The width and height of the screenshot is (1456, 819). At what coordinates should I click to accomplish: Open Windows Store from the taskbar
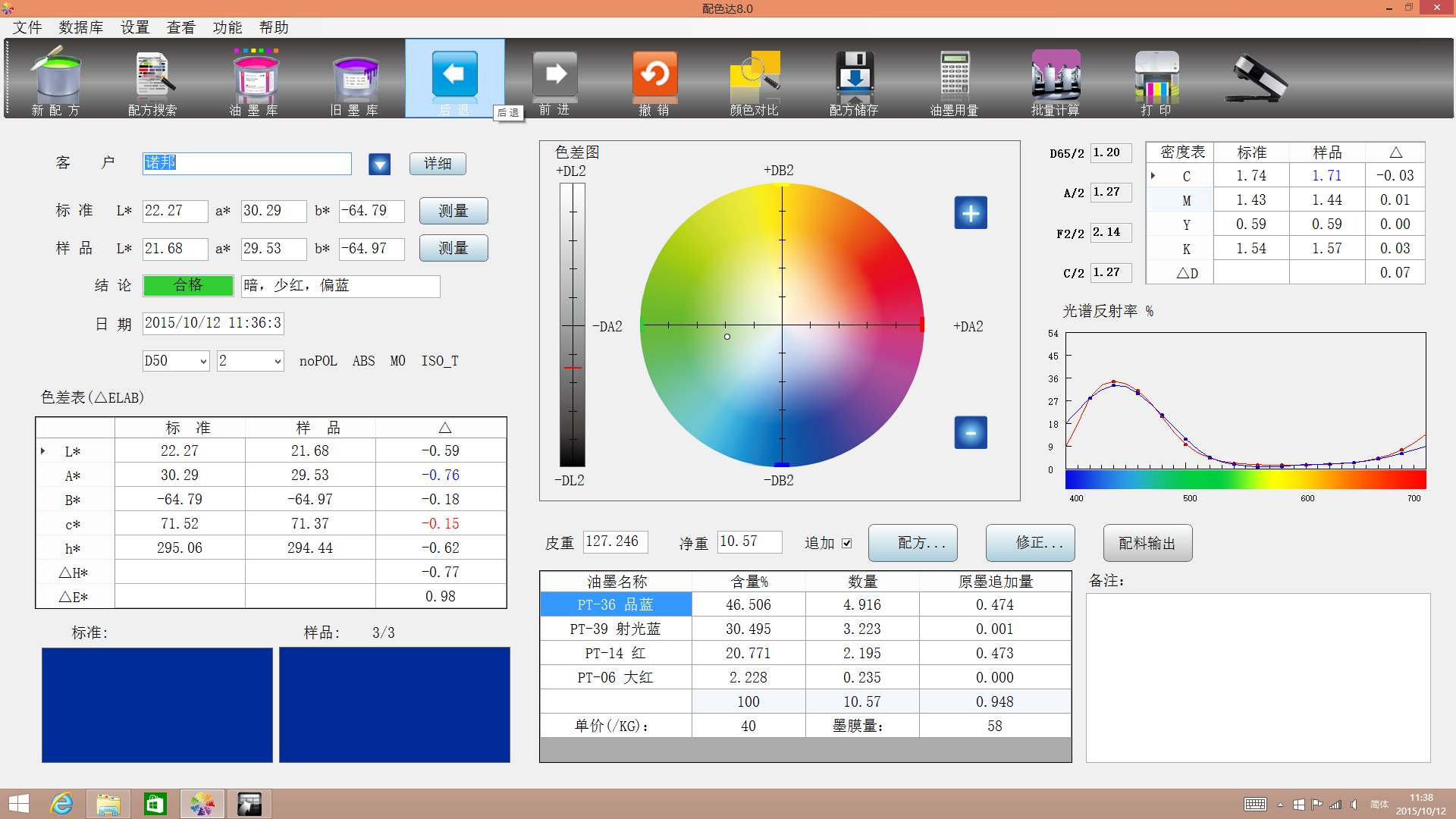tap(155, 804)
